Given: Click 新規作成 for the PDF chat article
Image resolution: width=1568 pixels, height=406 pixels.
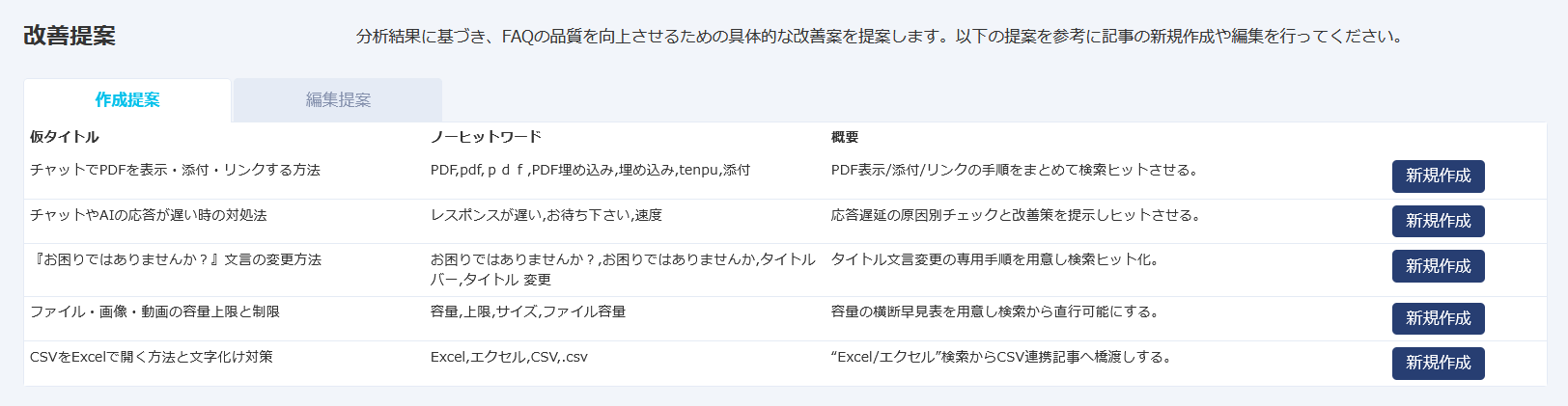Looking at the screenshot, I should (x=1438, y=176).
